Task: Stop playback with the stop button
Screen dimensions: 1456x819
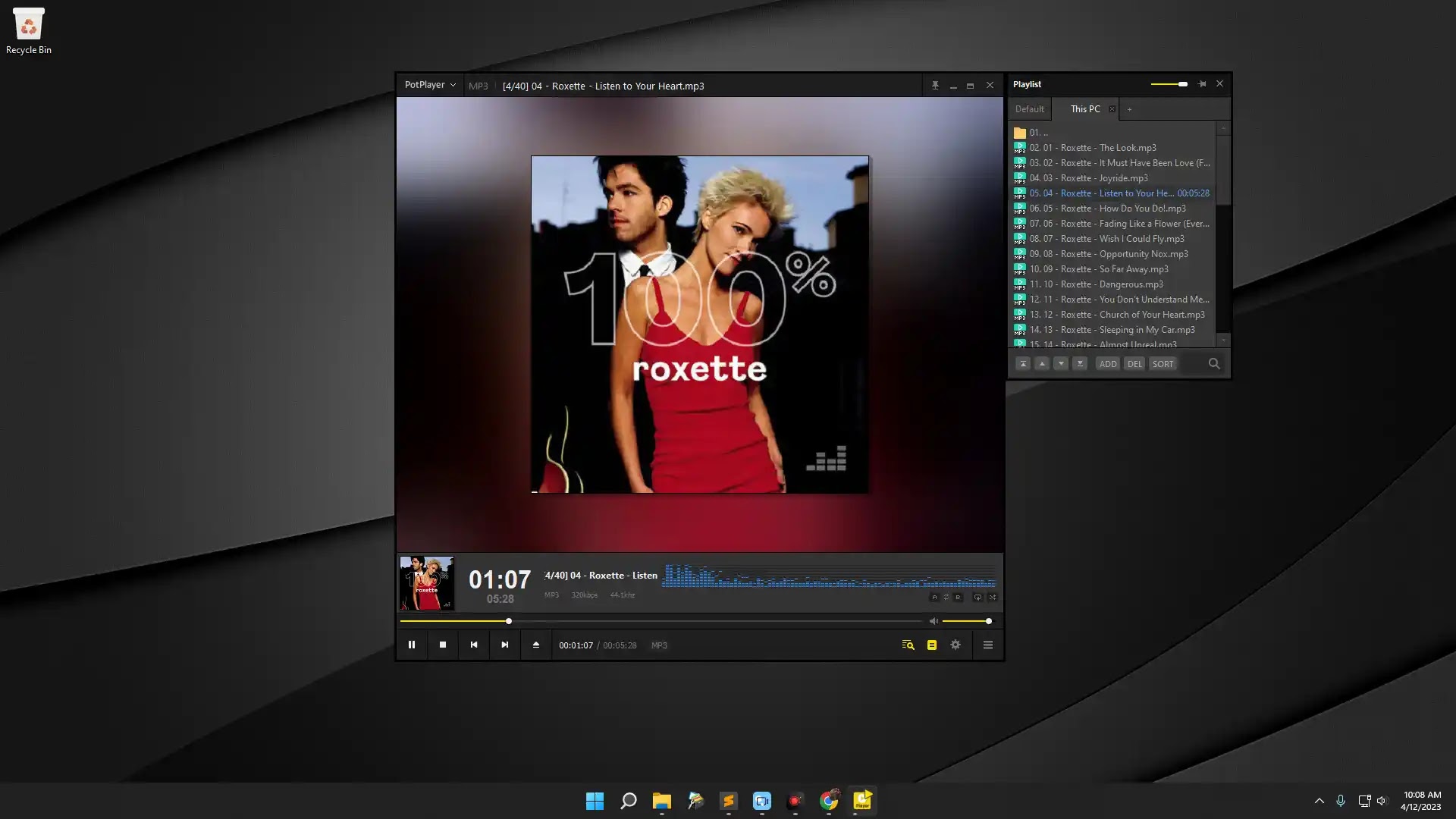Action: pos(443,645)
